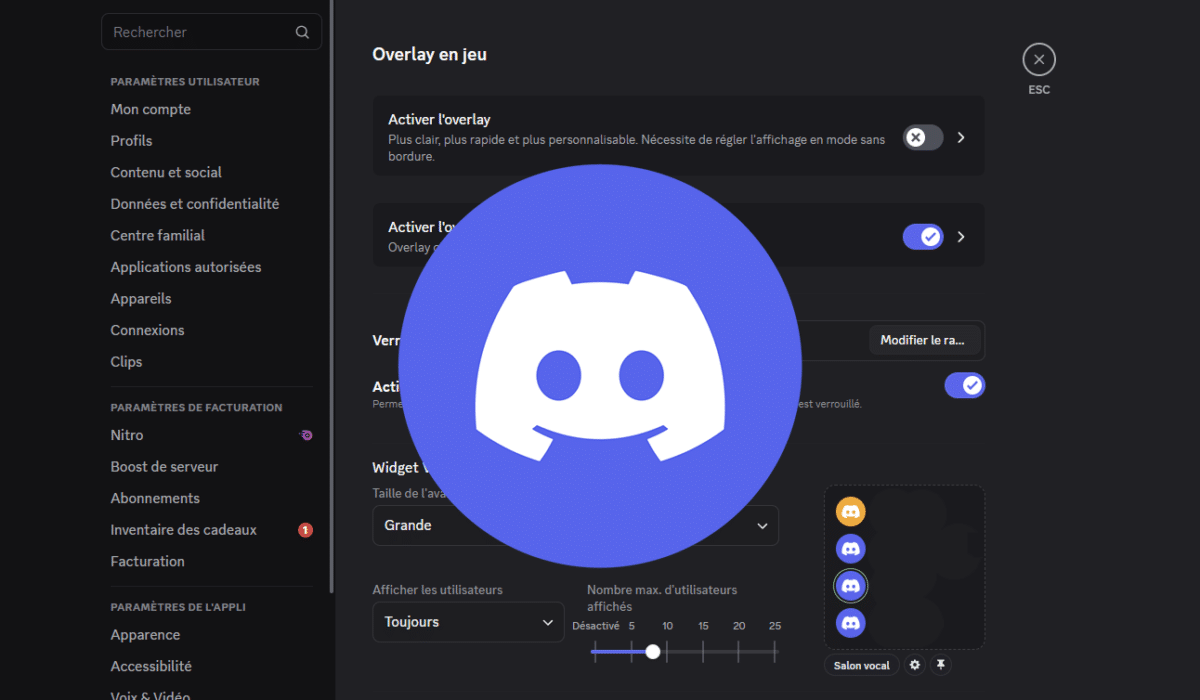This screenshot has width=1200, height=700.
Task: Click the slider label 20
Action: click(x=739, y=626)
